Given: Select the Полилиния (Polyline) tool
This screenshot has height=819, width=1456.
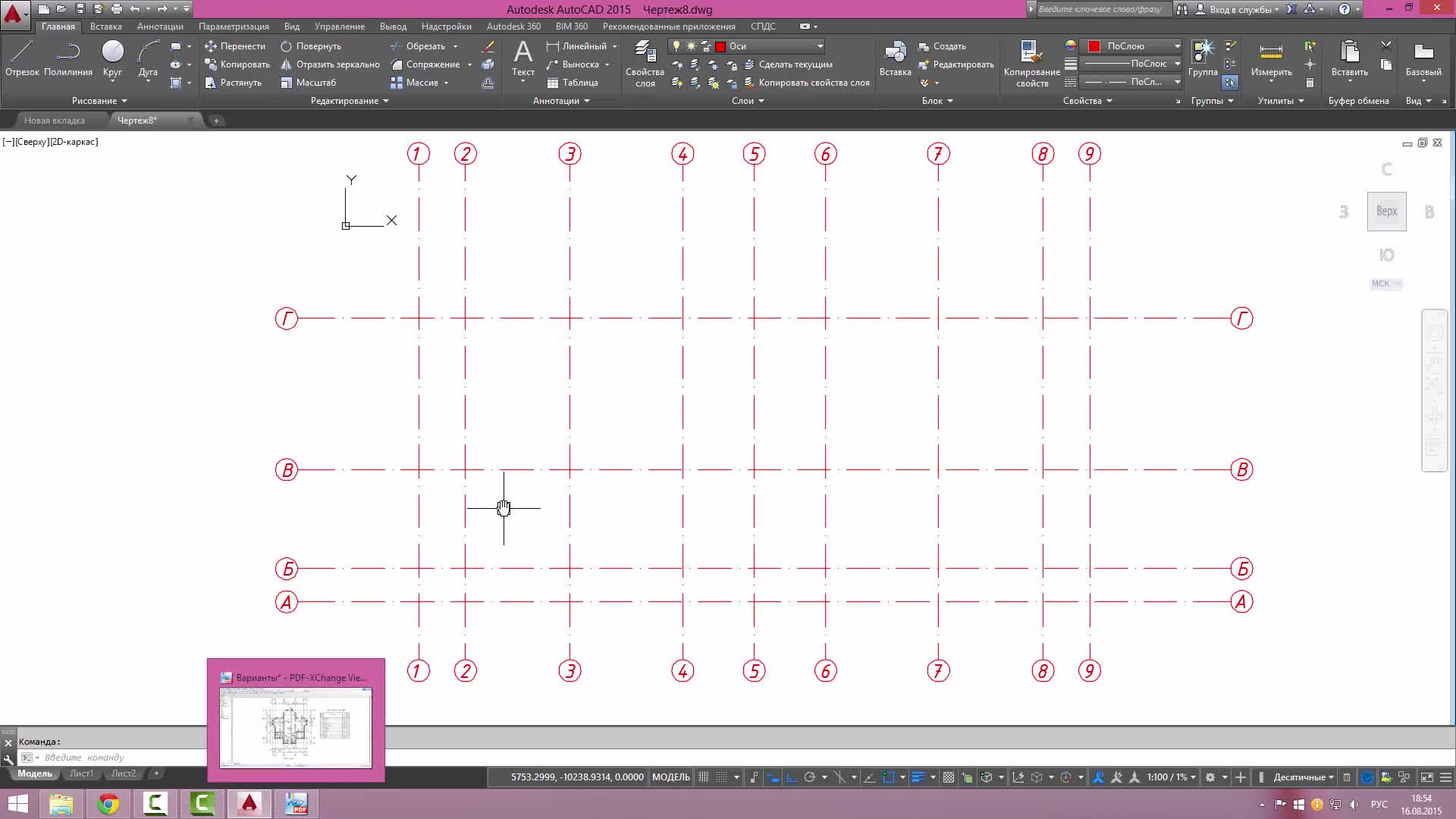Looking at the screenshot, I should (68, 59).
